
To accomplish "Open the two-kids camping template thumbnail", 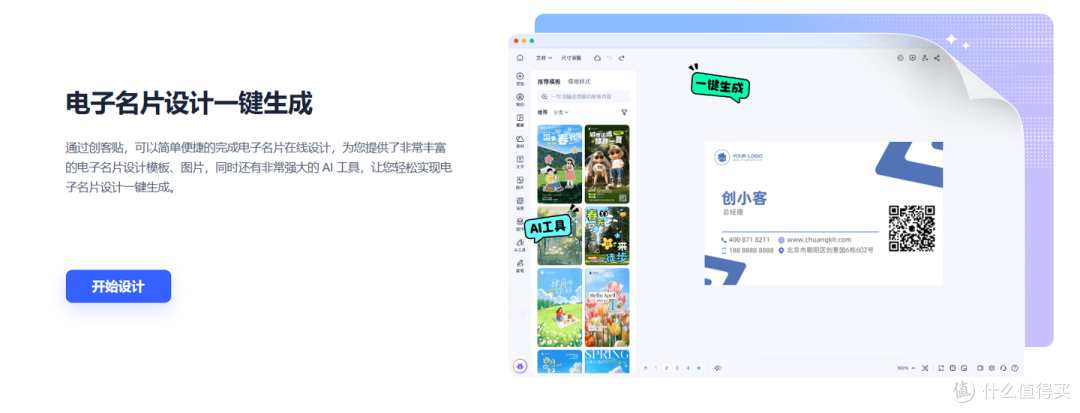I will pyautogui.click(x=607, y=164).
